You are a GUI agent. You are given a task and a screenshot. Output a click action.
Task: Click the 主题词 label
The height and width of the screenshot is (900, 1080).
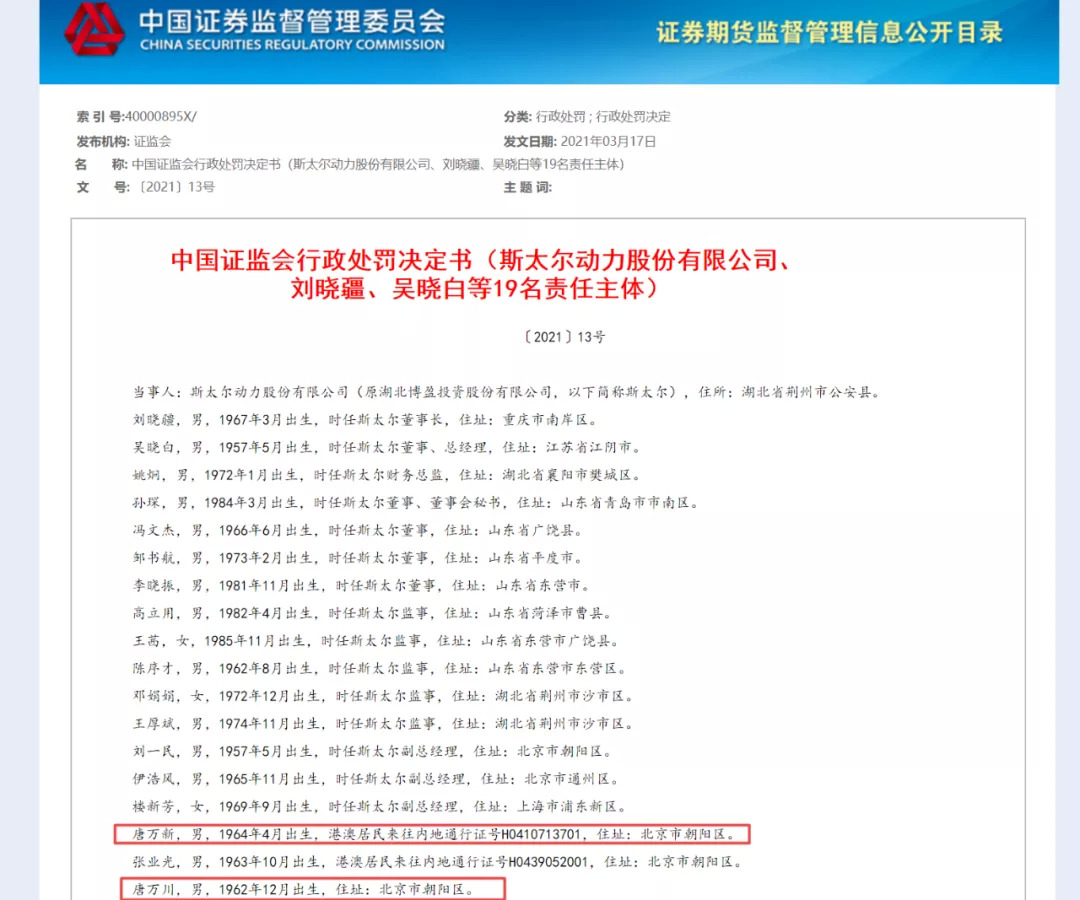click(x=528, y=187)
